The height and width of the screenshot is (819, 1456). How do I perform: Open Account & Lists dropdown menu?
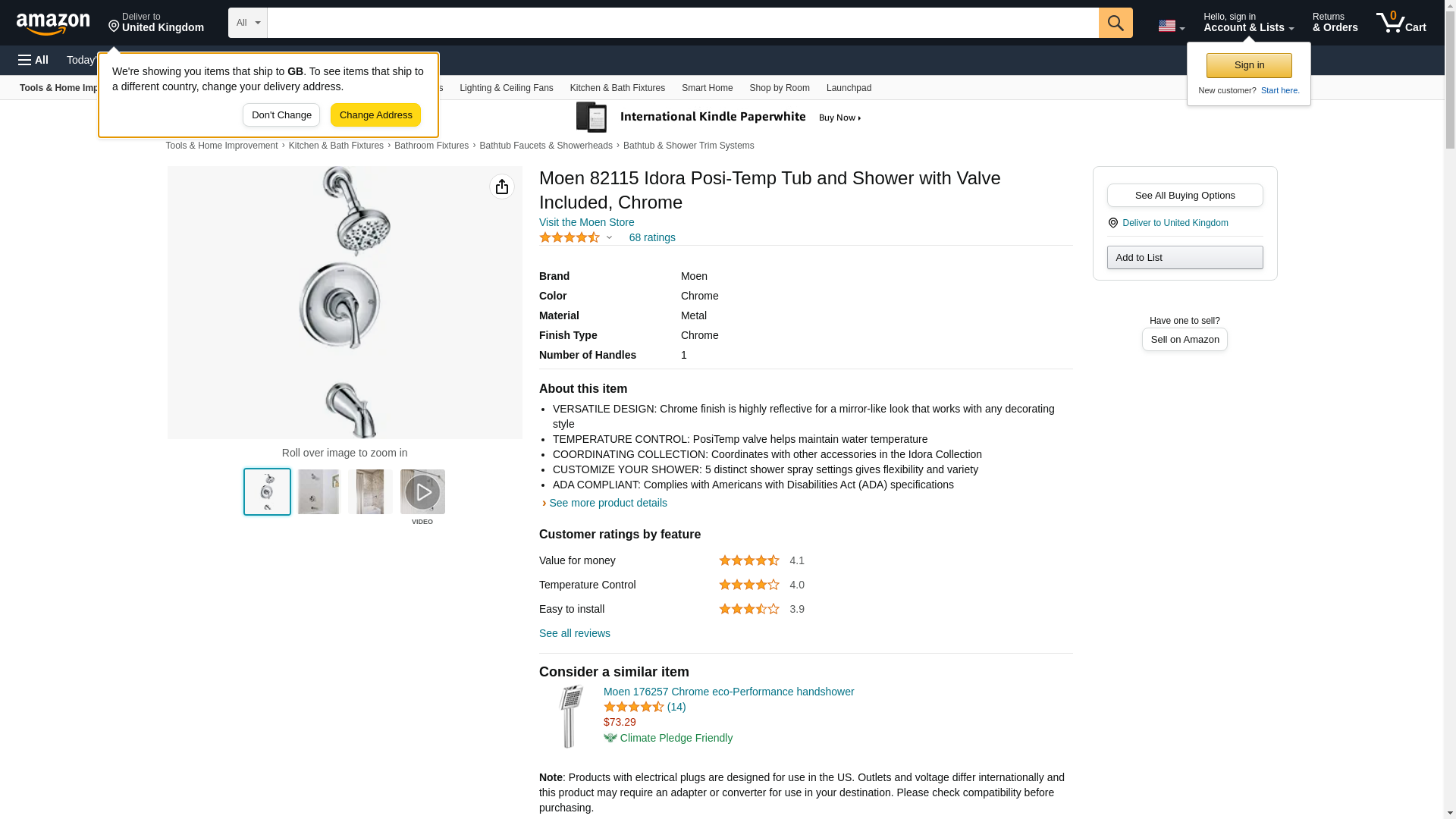[x=1247, y=23]
